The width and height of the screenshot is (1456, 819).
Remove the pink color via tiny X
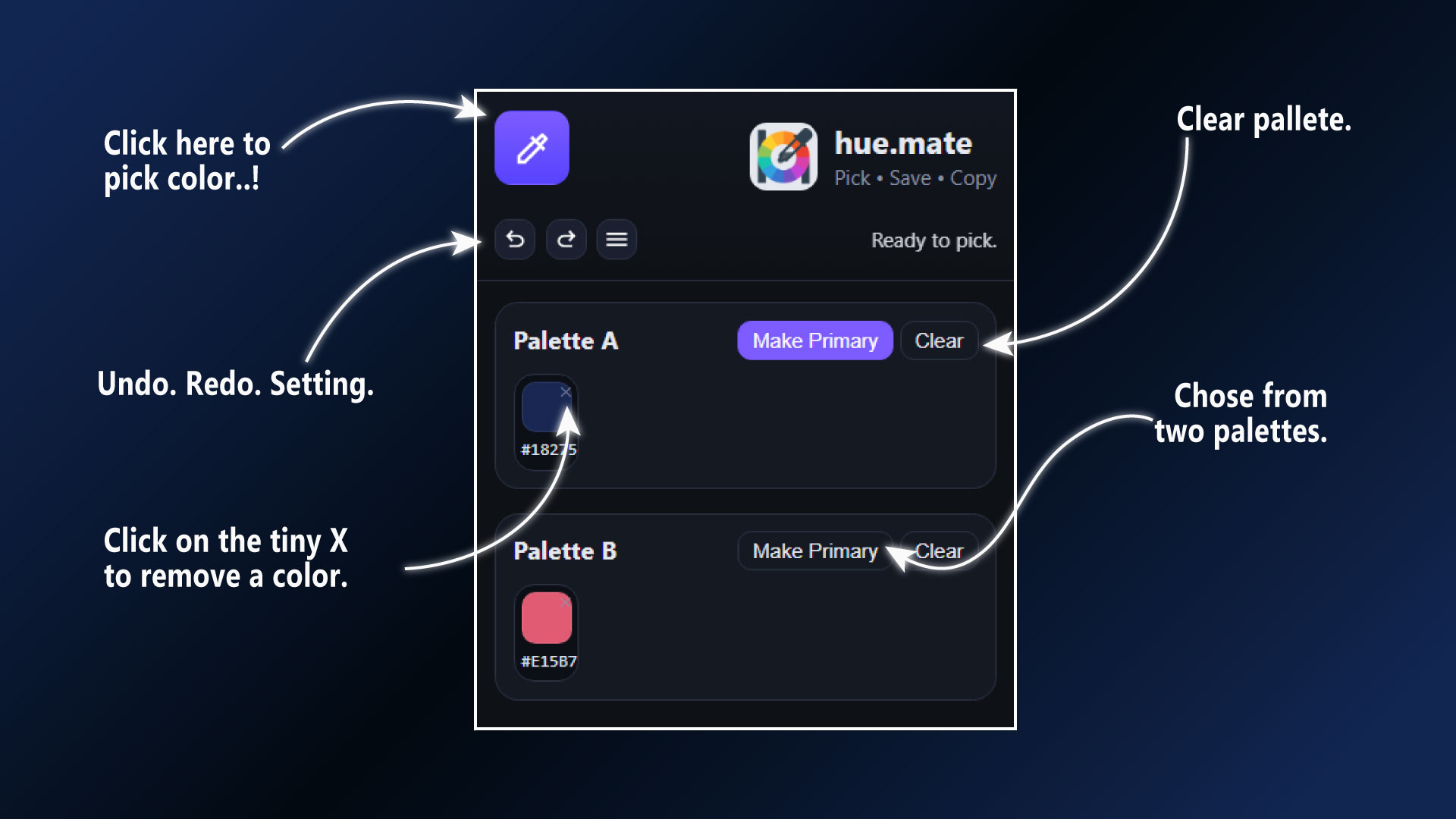click(x=566, y=602)
